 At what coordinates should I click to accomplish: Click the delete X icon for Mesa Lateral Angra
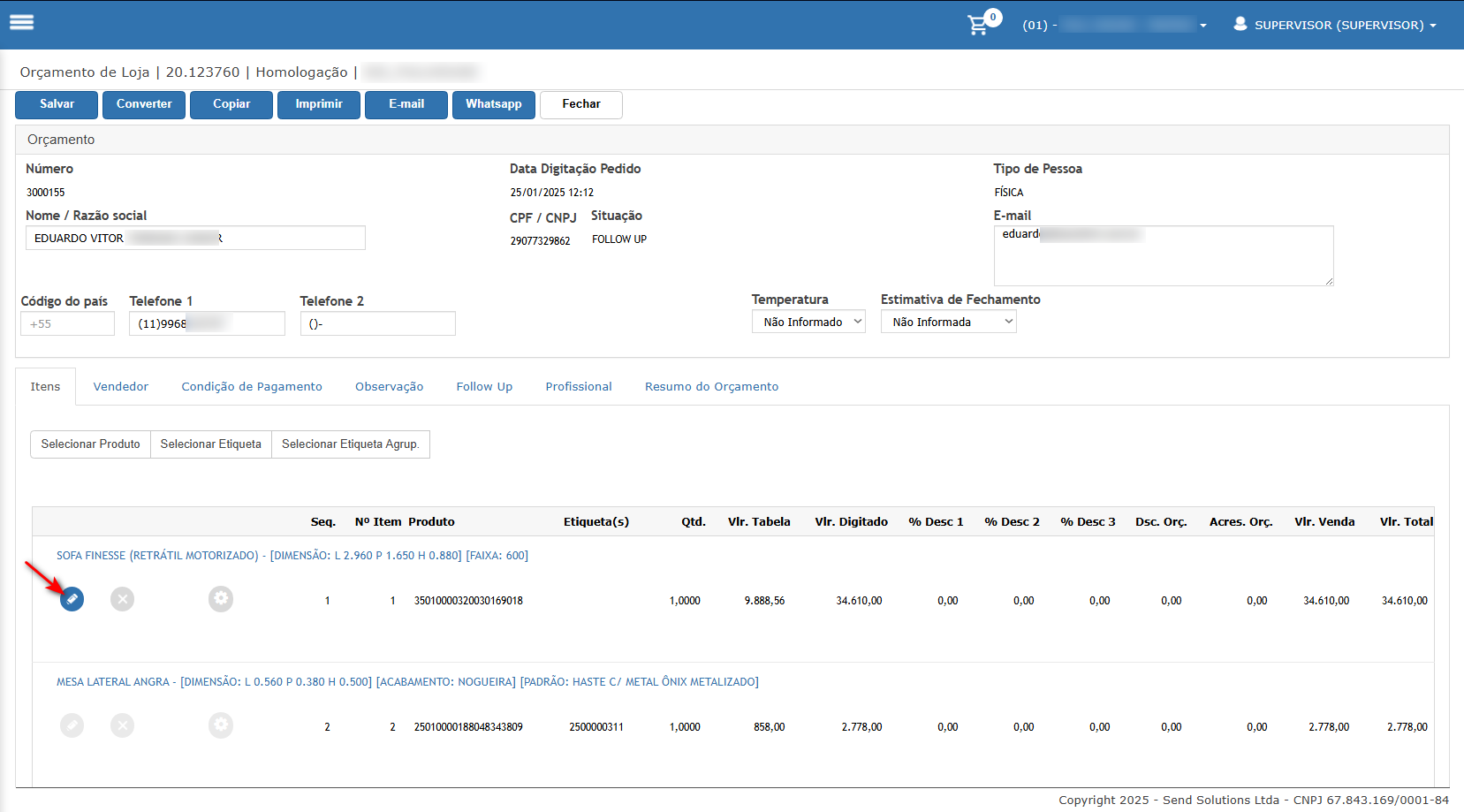click(x=122, y=725)
